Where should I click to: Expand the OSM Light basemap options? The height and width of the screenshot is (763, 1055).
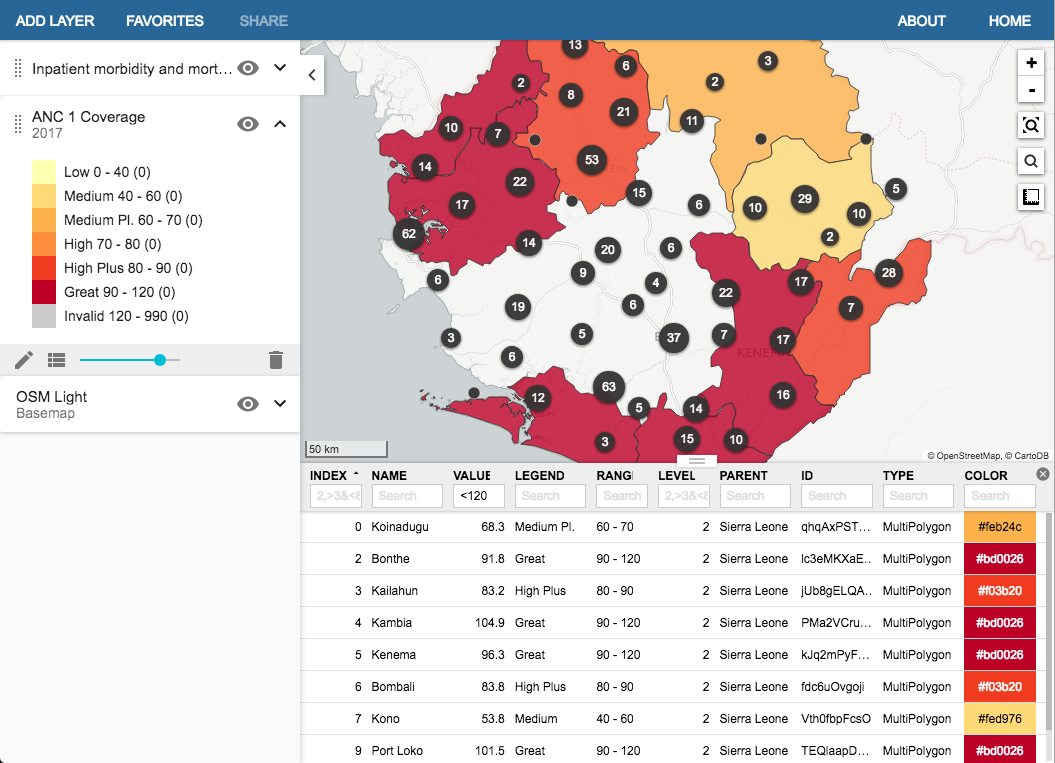point(280,404)
